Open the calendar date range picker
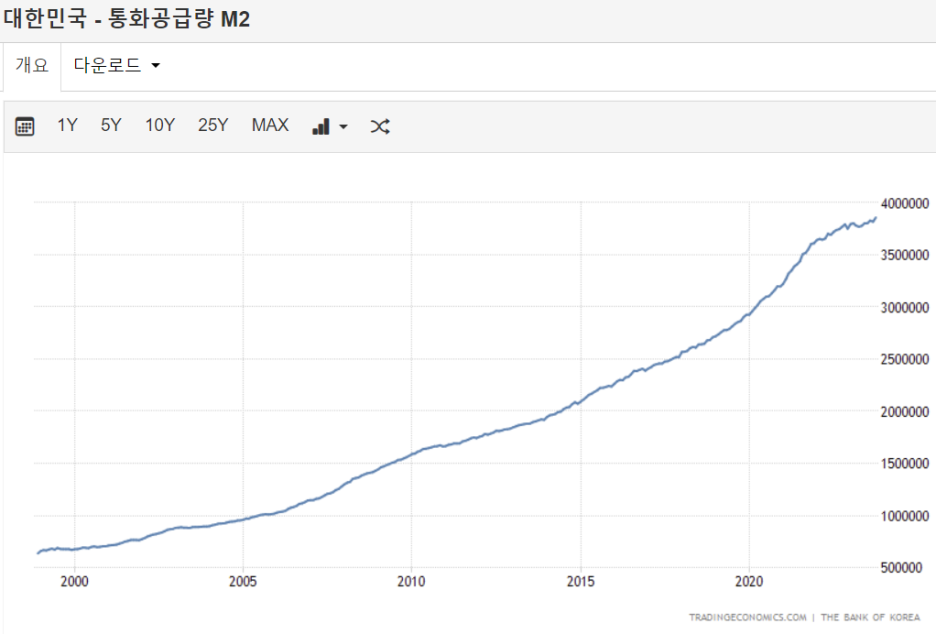The height and width of the screenshot is (634, 936). pos(24,126)
